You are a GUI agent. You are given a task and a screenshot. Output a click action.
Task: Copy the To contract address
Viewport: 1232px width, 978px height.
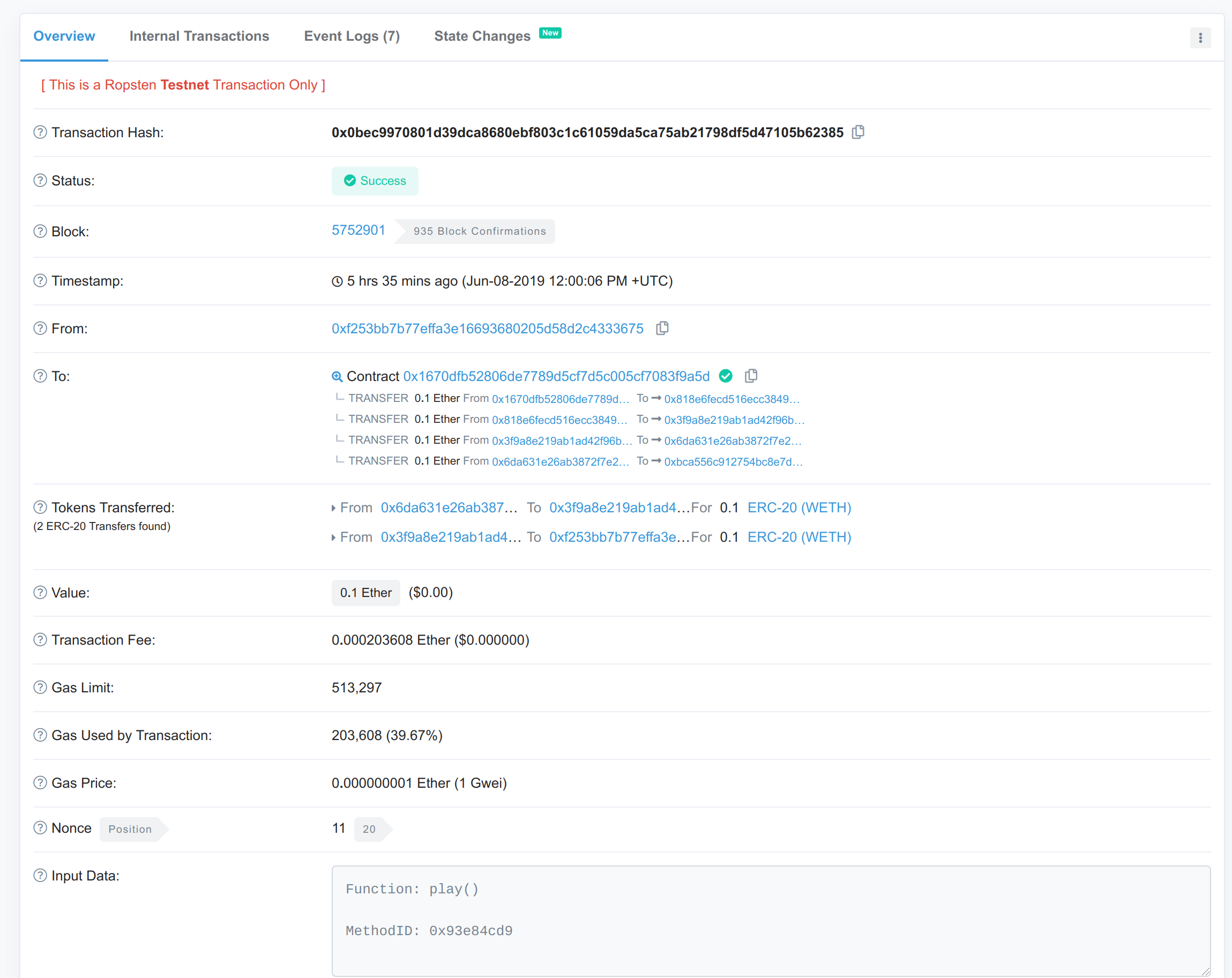click(751, 376)
